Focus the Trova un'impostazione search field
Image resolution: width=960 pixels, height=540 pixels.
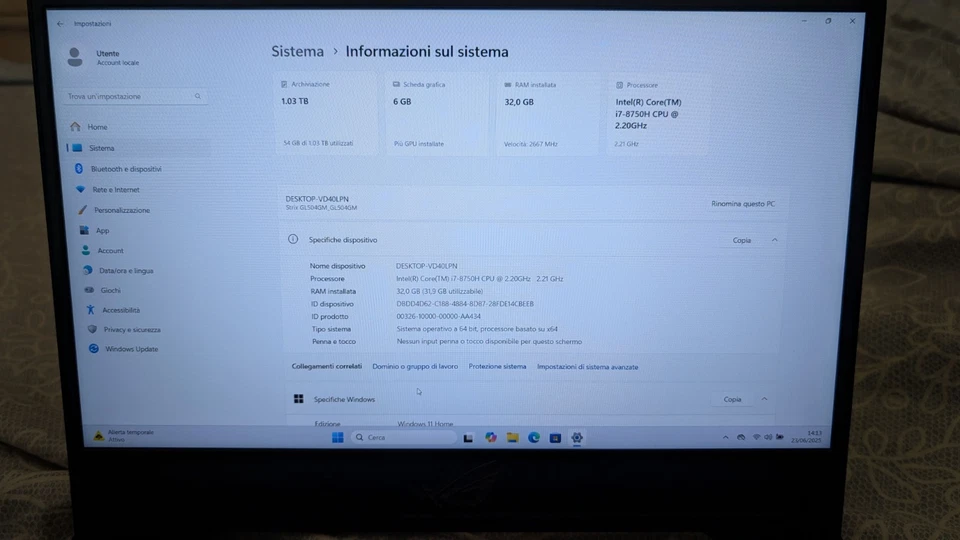135,96
